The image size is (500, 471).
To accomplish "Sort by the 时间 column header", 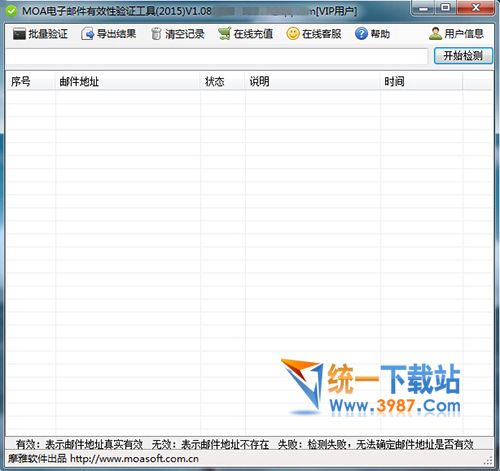I will [422, 81].
